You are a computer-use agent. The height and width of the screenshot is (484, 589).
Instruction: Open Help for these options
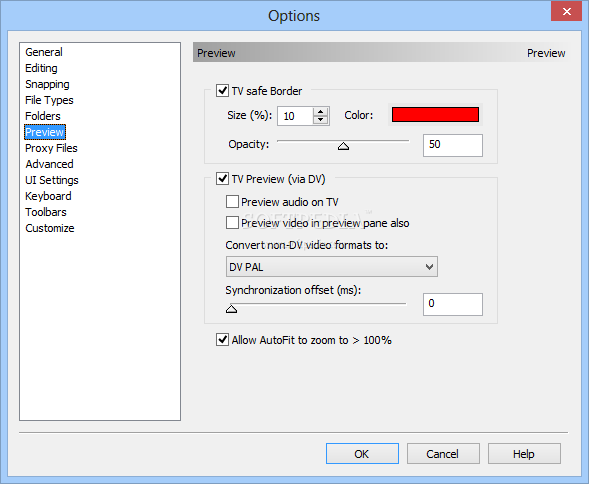[524, 454]
